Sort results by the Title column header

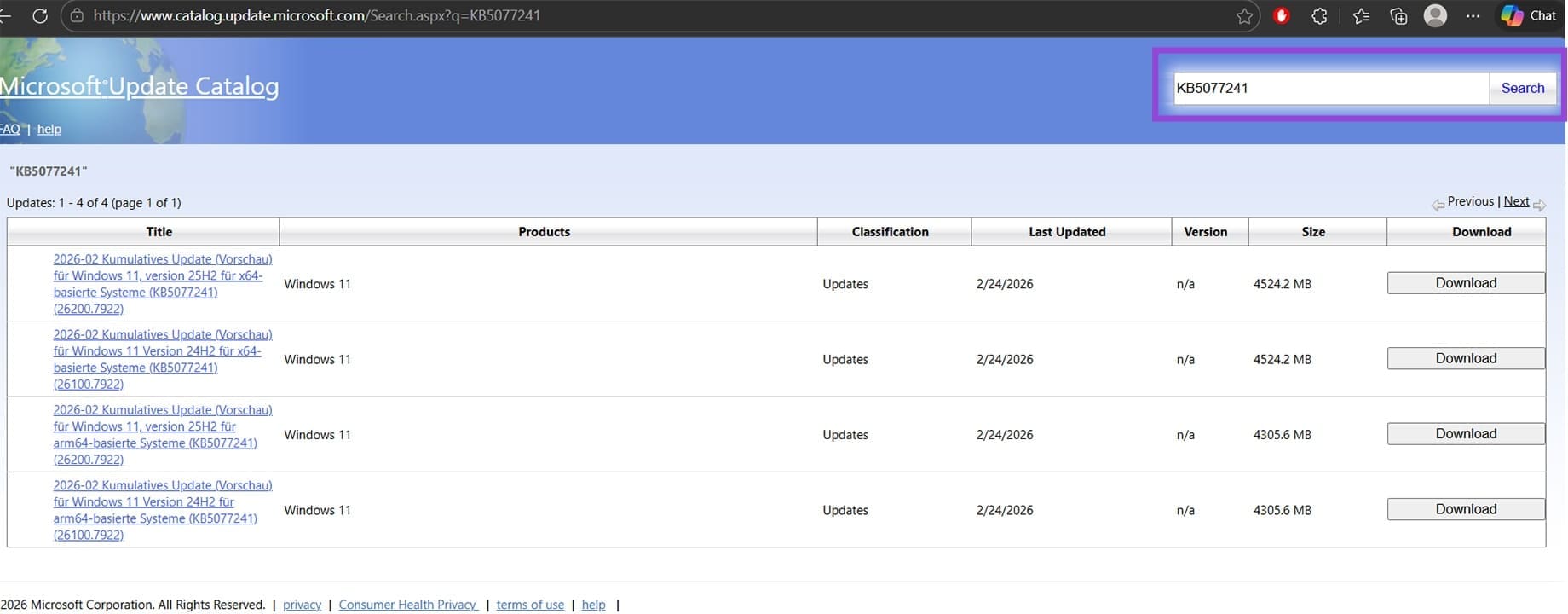tap(159, 232)
